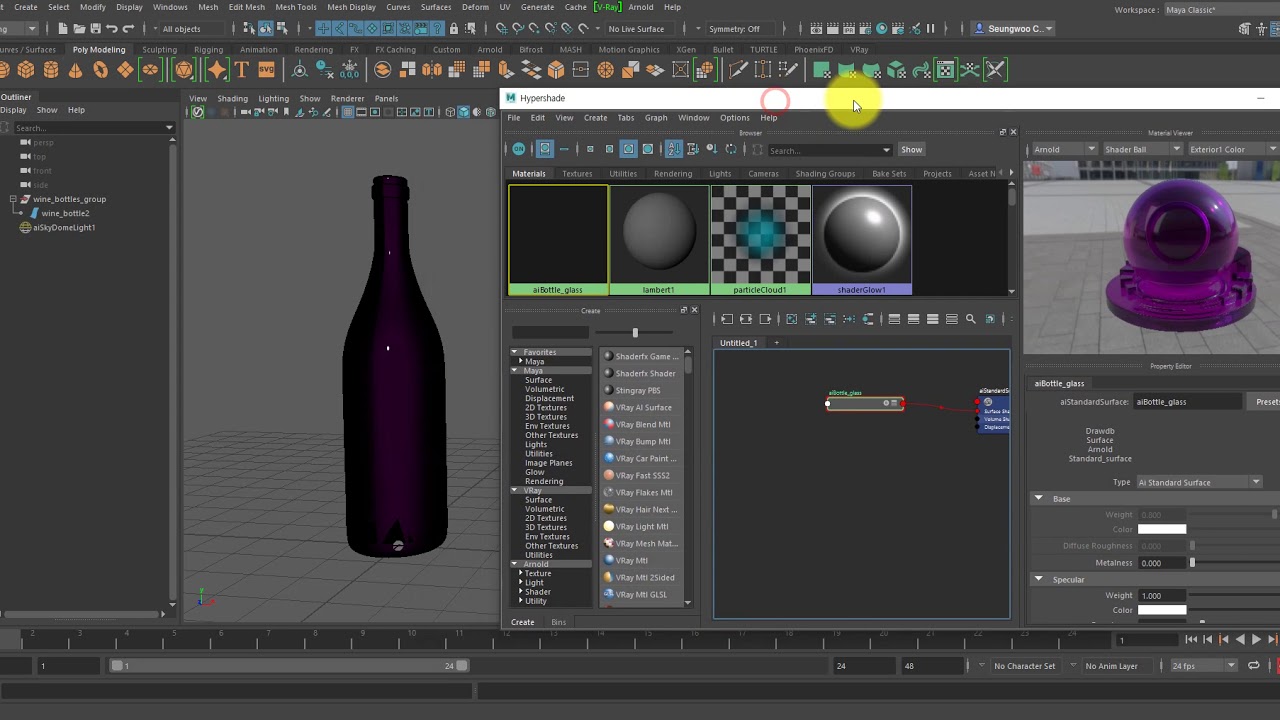Expand Arnold Shader subcategory

click(x=520, y=592)
